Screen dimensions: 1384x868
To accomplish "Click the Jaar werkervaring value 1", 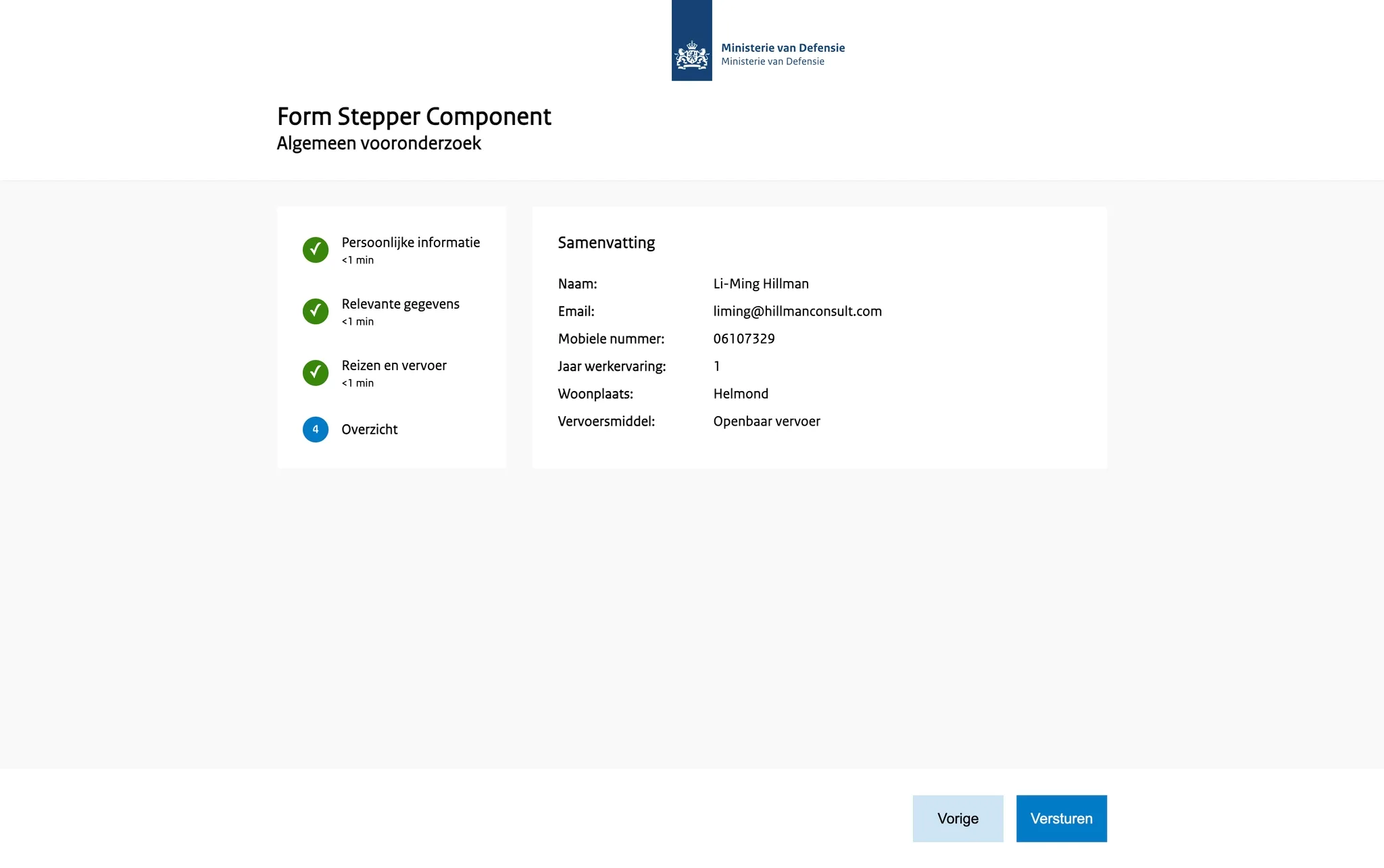I will [717, 367].
